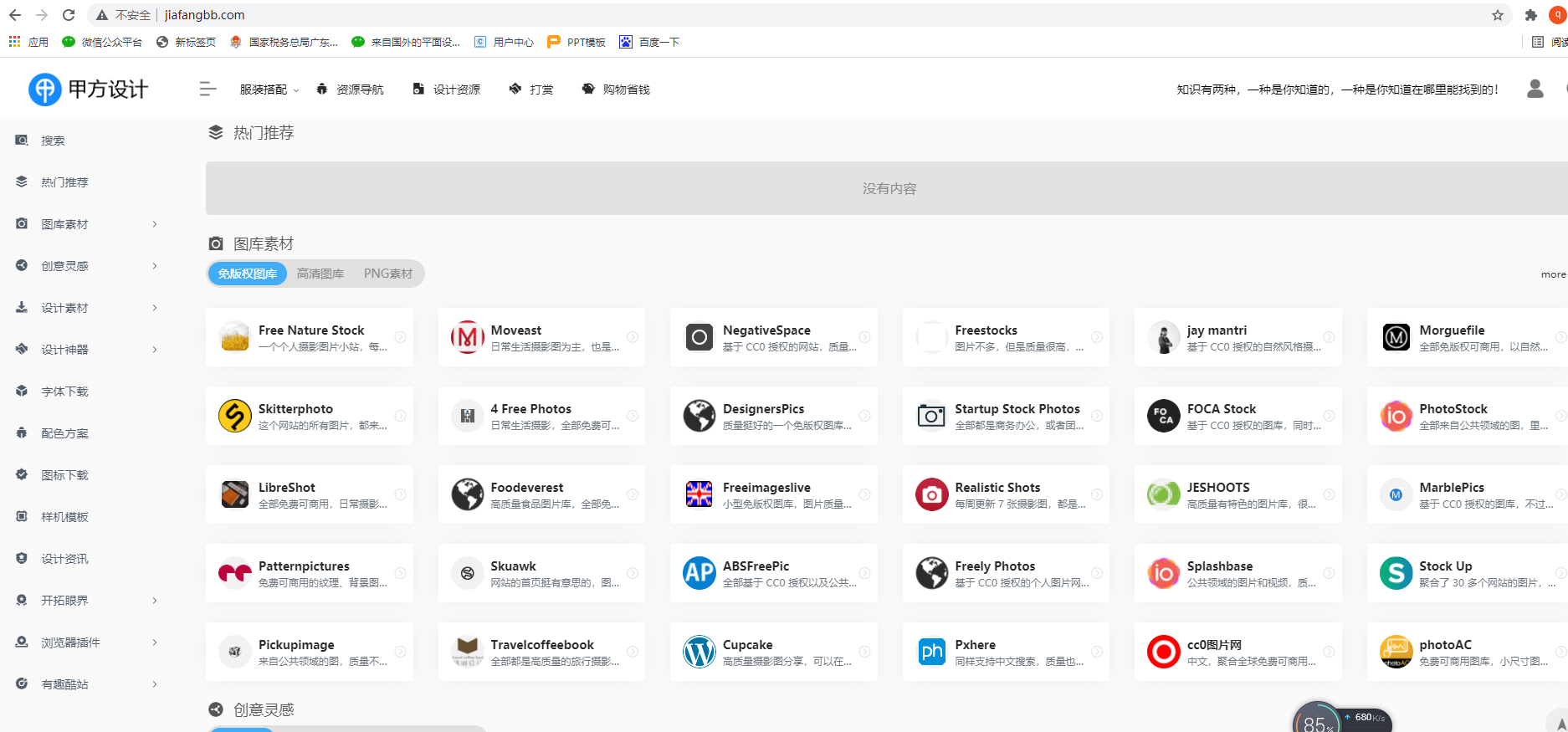The height and width of the screenshot is (732, 1568).
Task: Click the cc0图片网 red circle logo
Action: pyautogui.click(x=1164, y=652)
